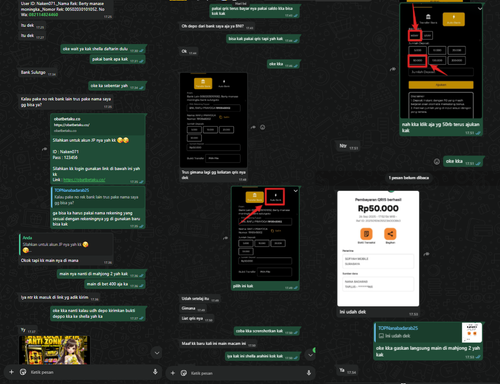Image resolution: width=500 pixels, height=384 pixels.
Task: Select the 'oke kka nanti kalau udh depo' message
Action: (x=98, y=313)
